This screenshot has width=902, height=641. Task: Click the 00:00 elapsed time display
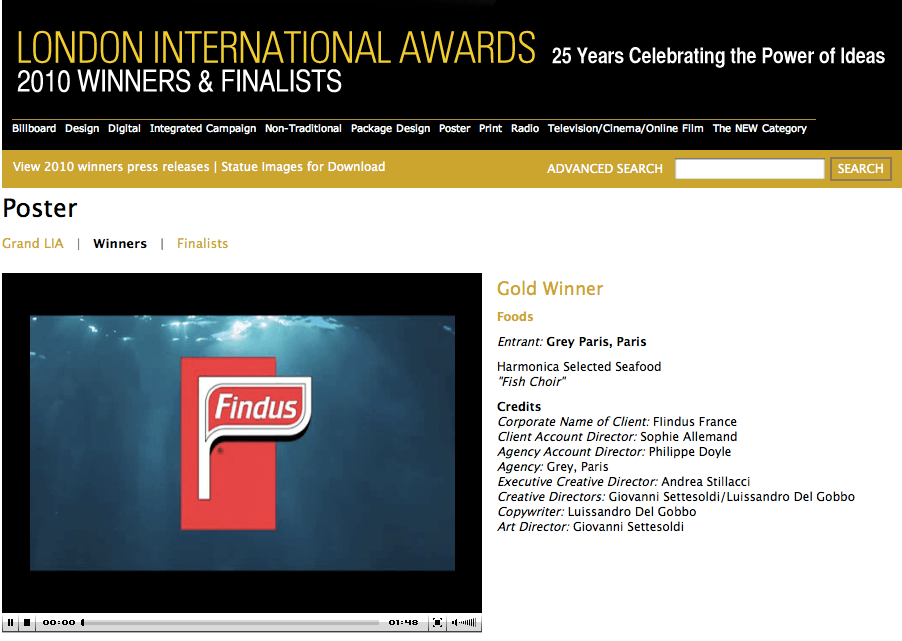pyautogui.click(x=59, y=622)
